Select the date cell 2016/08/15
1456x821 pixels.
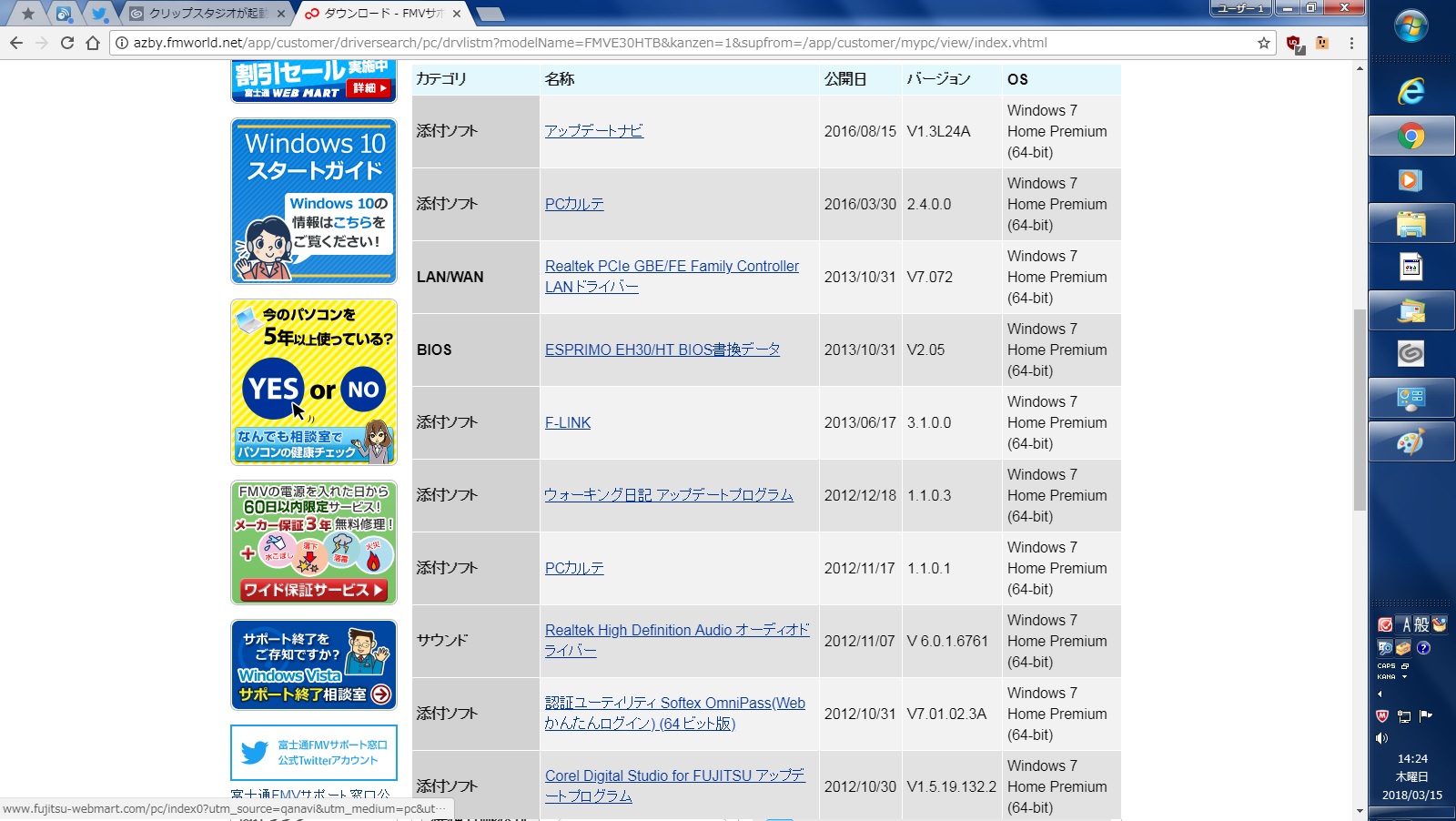coord(860,131)
